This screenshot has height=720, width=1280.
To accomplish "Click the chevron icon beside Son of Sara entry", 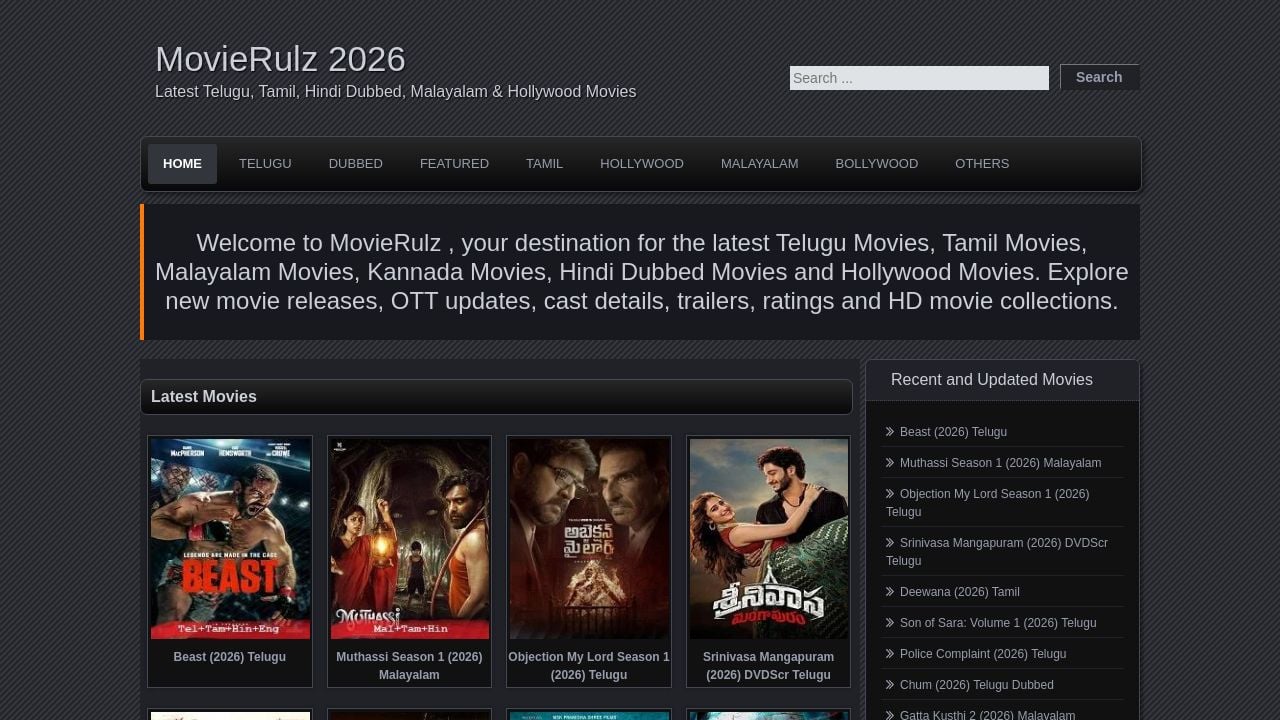I will pos(890,623).
